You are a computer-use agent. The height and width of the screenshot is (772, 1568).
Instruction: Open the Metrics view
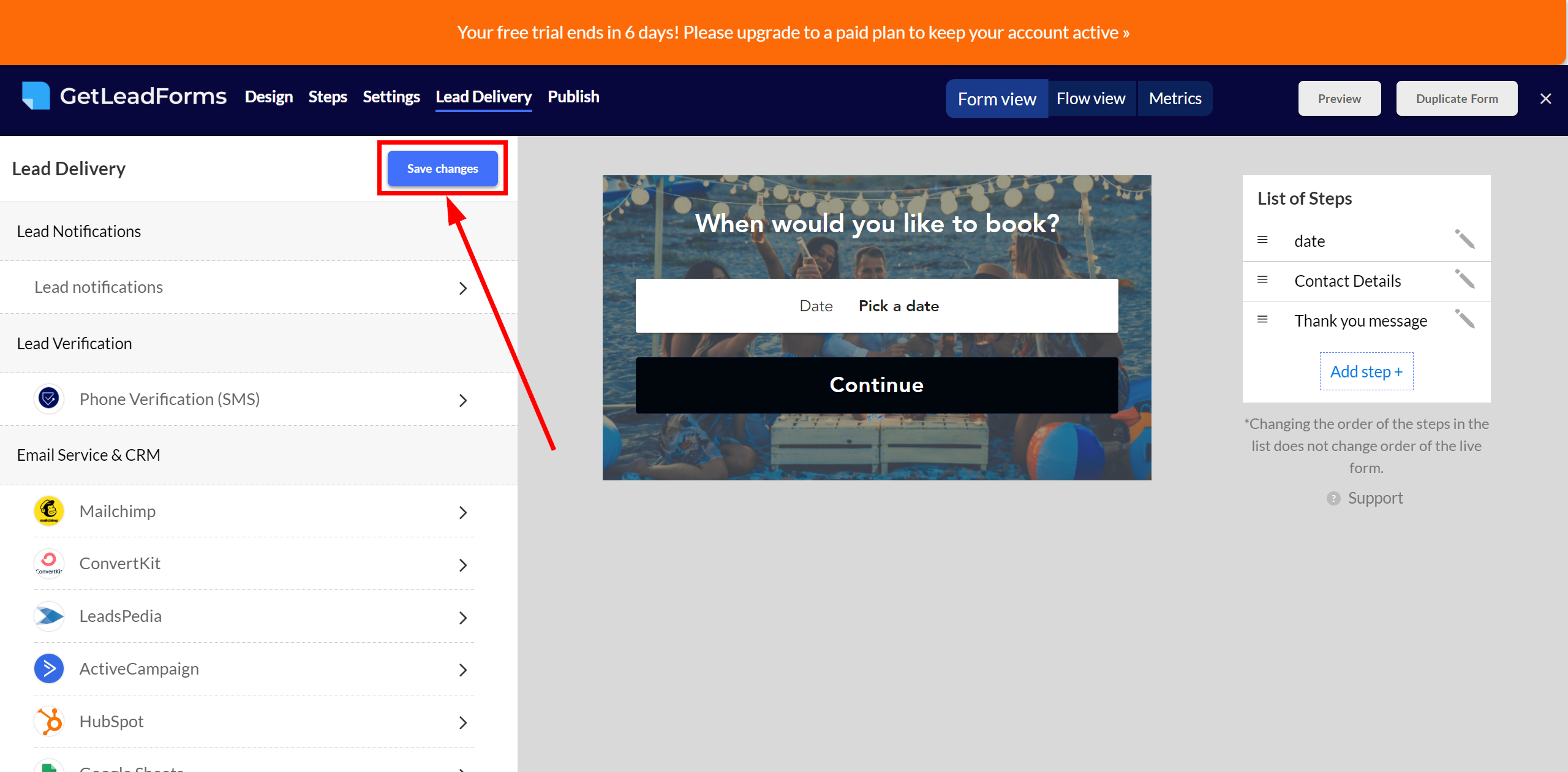point(1175,99)
